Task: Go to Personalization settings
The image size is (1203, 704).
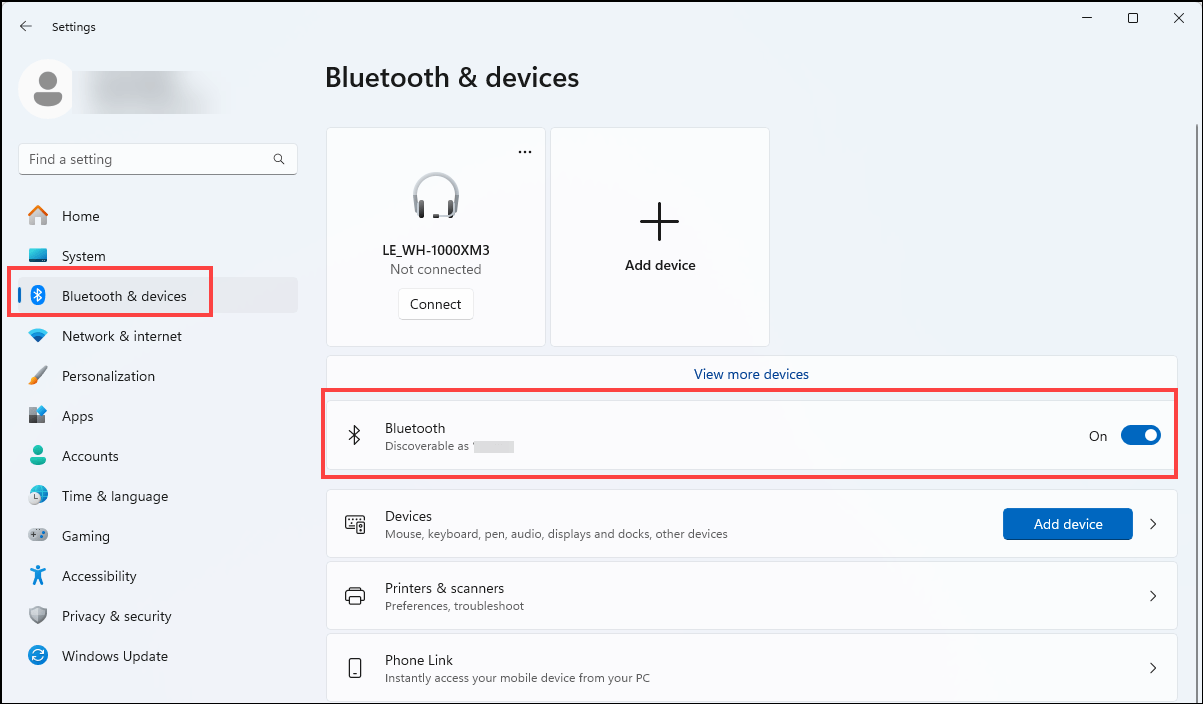Action: click(x=108, y=376)
